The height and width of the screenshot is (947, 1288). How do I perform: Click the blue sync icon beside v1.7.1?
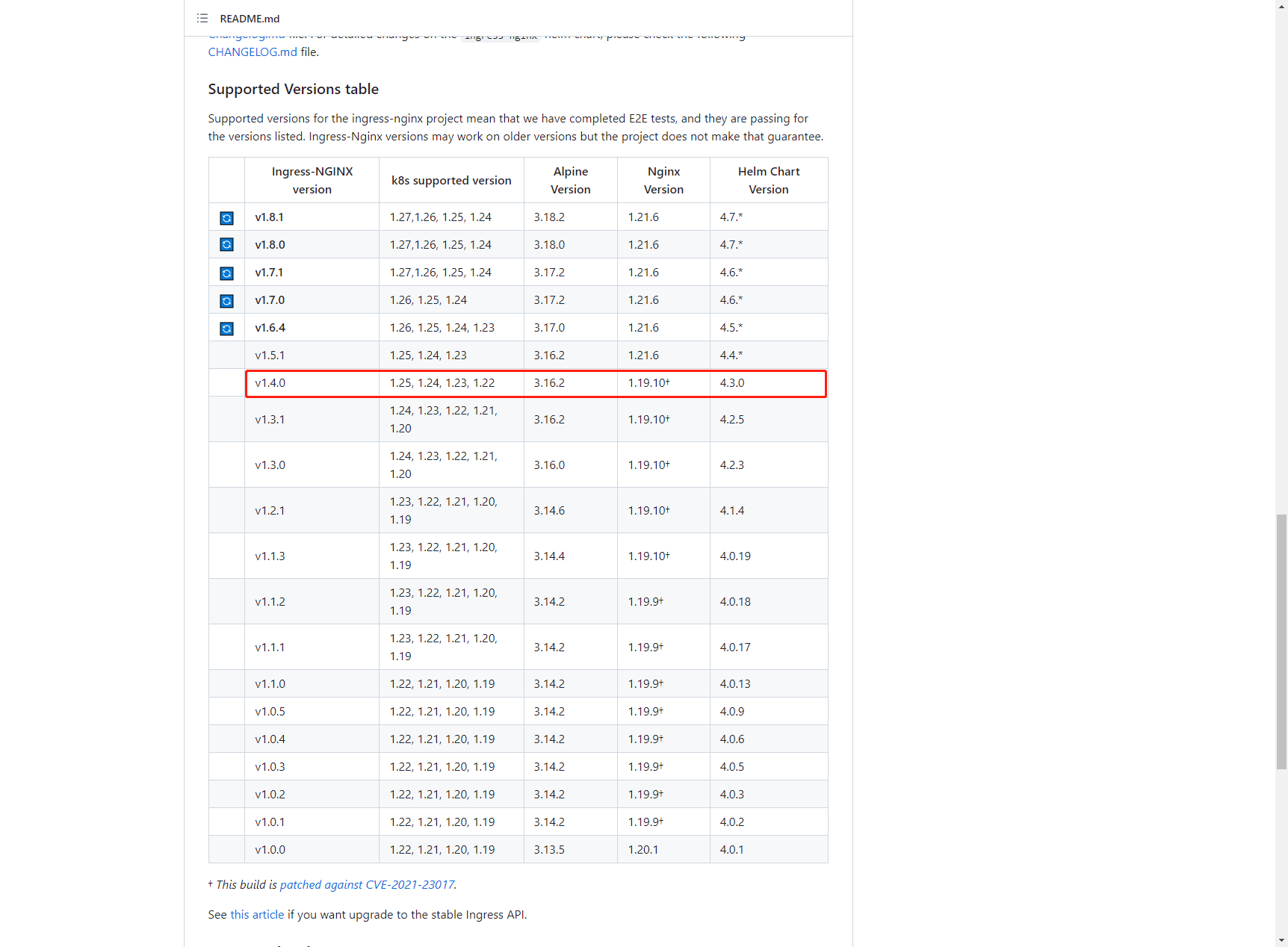226,273
